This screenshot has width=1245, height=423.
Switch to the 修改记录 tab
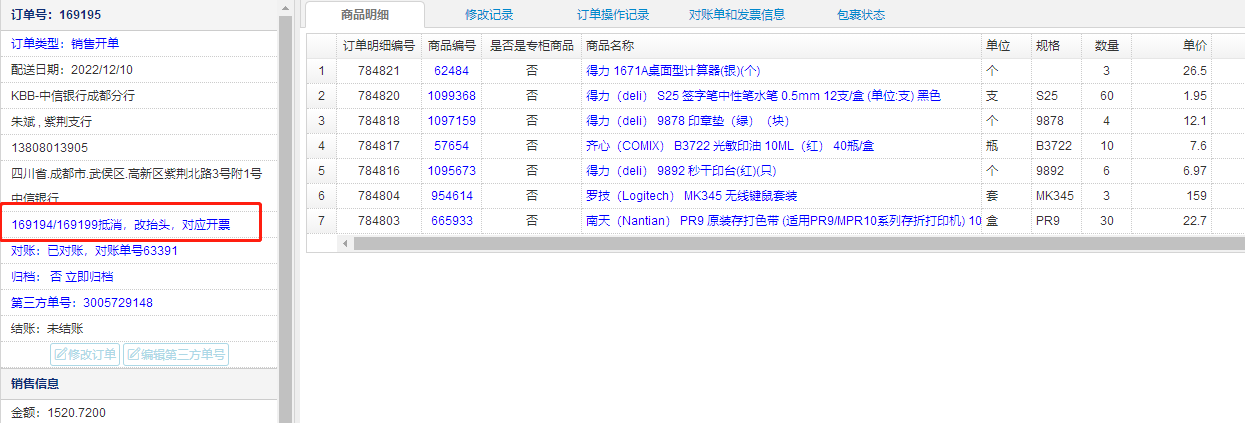click(x=489, y=15)
